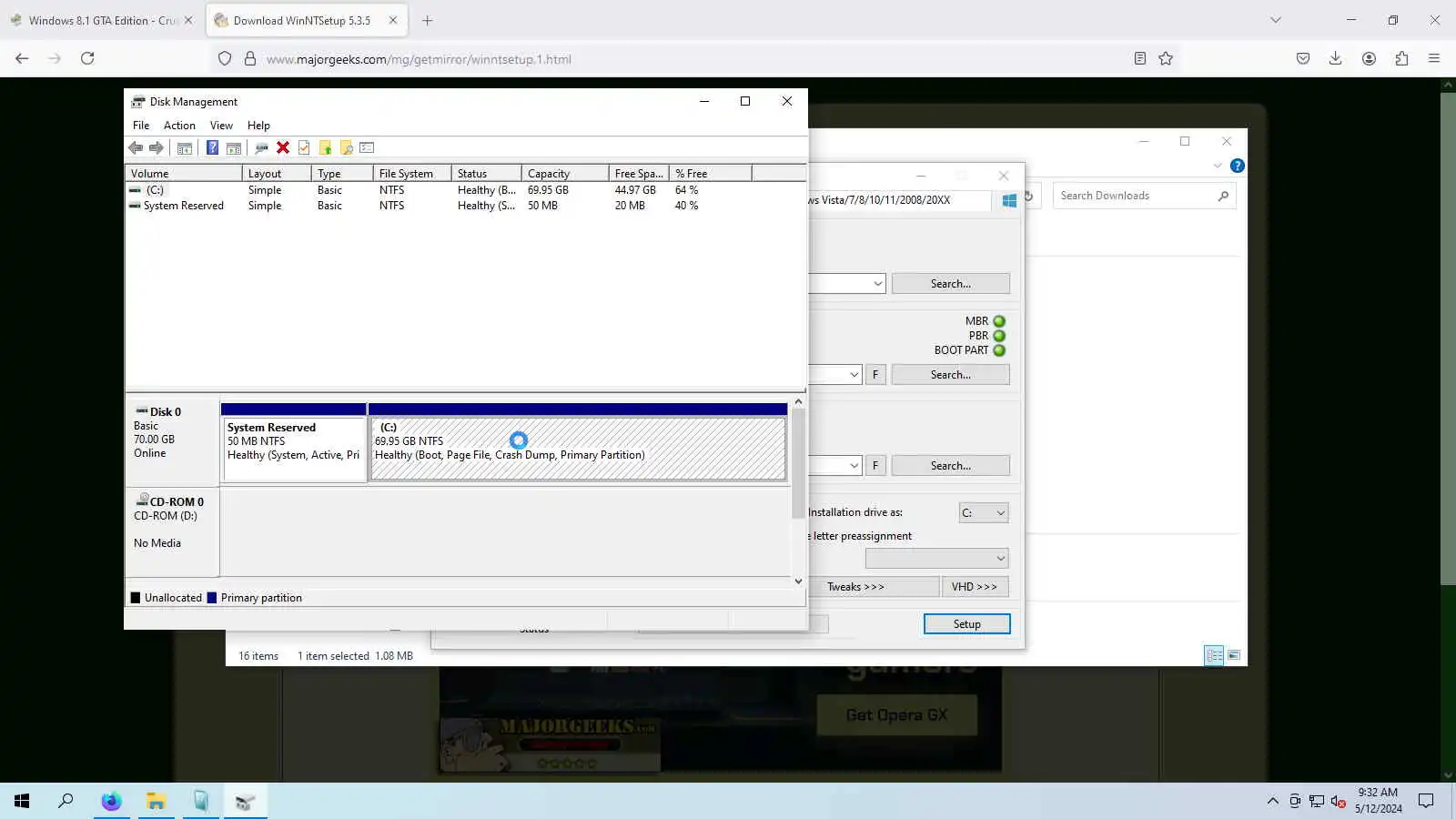Click the folder with magnifier toolbar icon
Viewport: 1456px width, 819px height.
(x=346, y=147)
